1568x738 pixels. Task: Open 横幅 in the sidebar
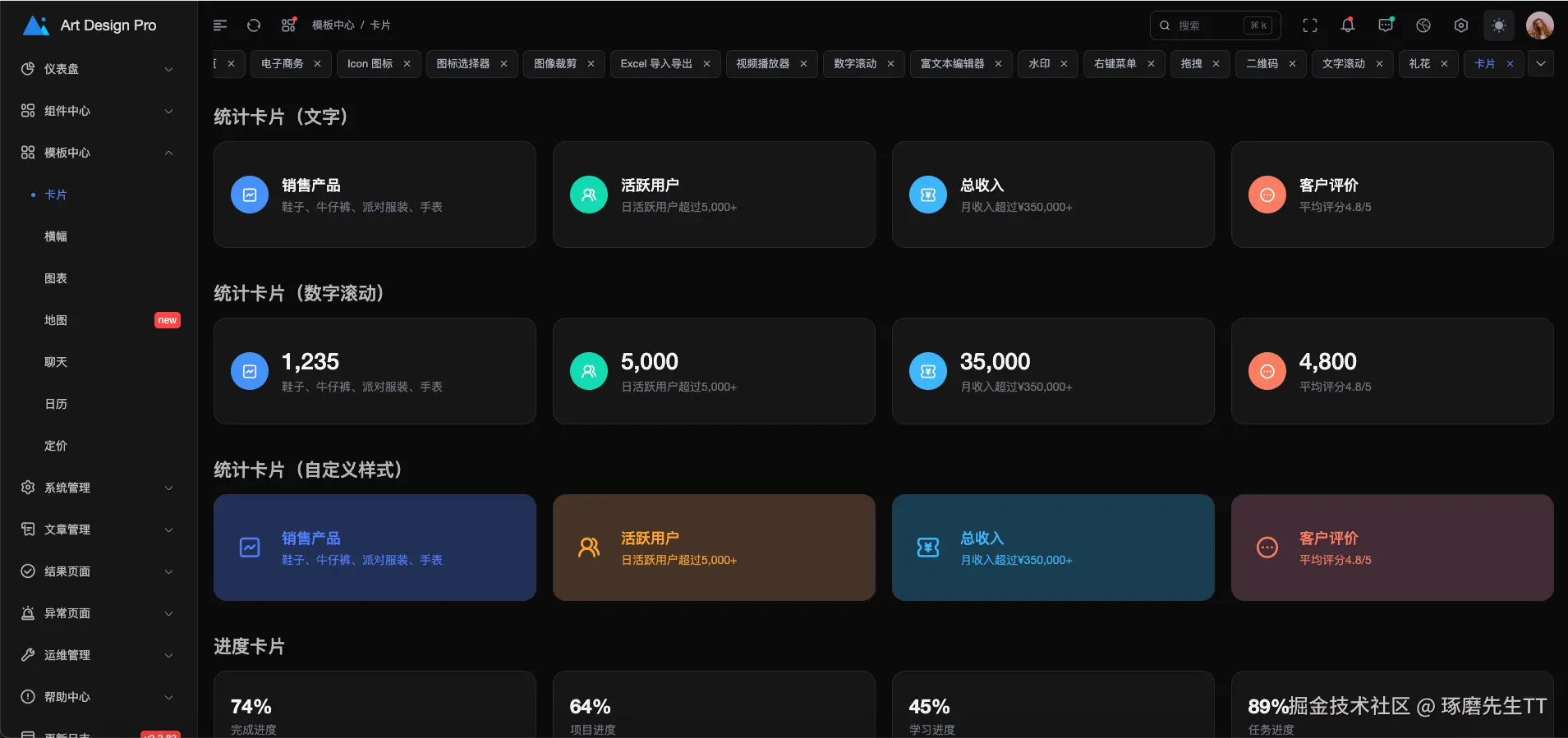(x=99, y=236)
